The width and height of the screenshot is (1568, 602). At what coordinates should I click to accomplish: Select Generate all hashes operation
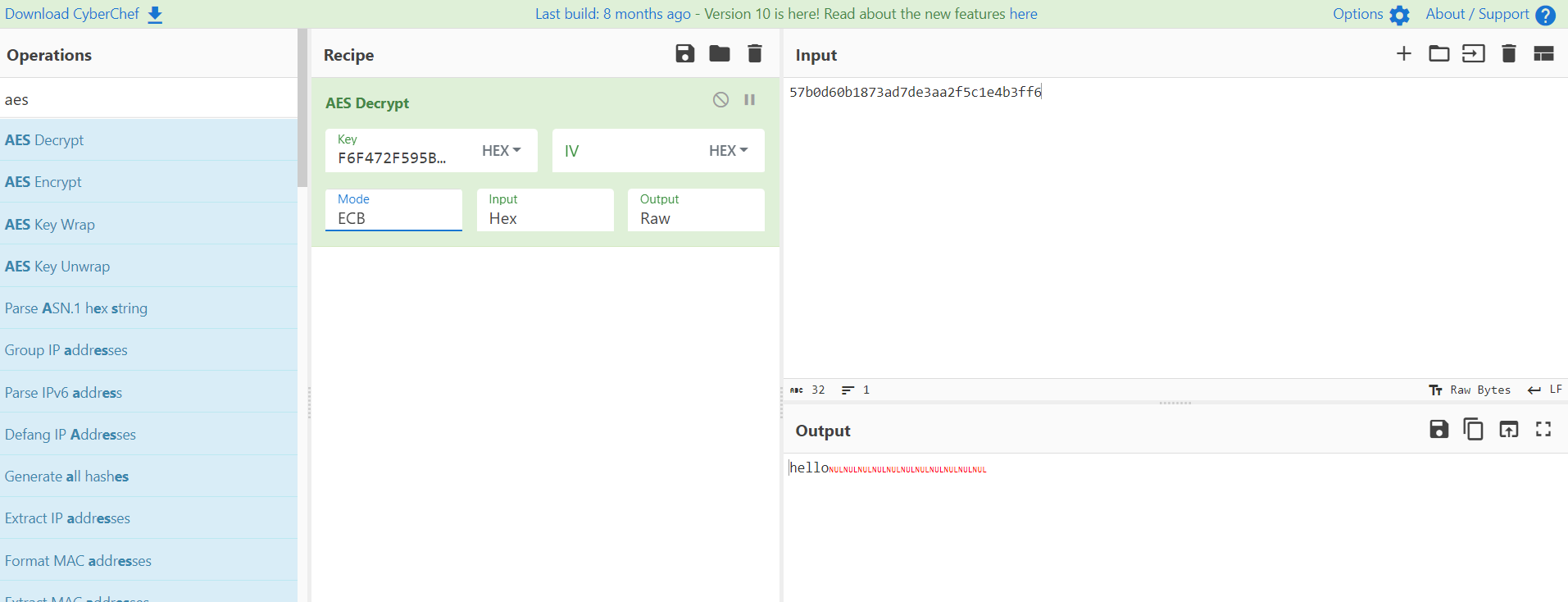(148, 477)
